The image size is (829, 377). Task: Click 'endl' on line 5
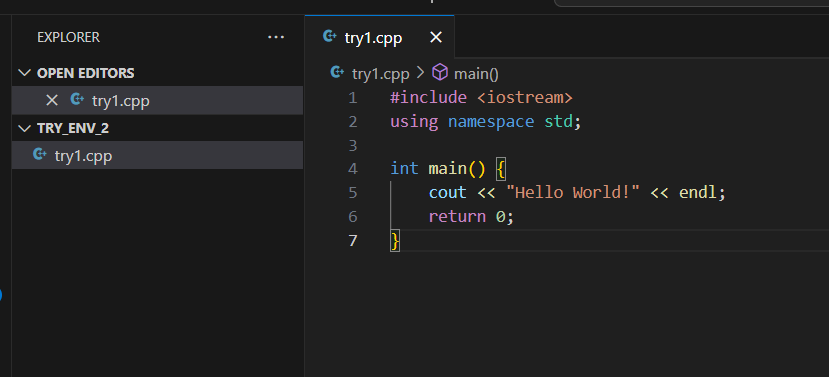(698, 192)
